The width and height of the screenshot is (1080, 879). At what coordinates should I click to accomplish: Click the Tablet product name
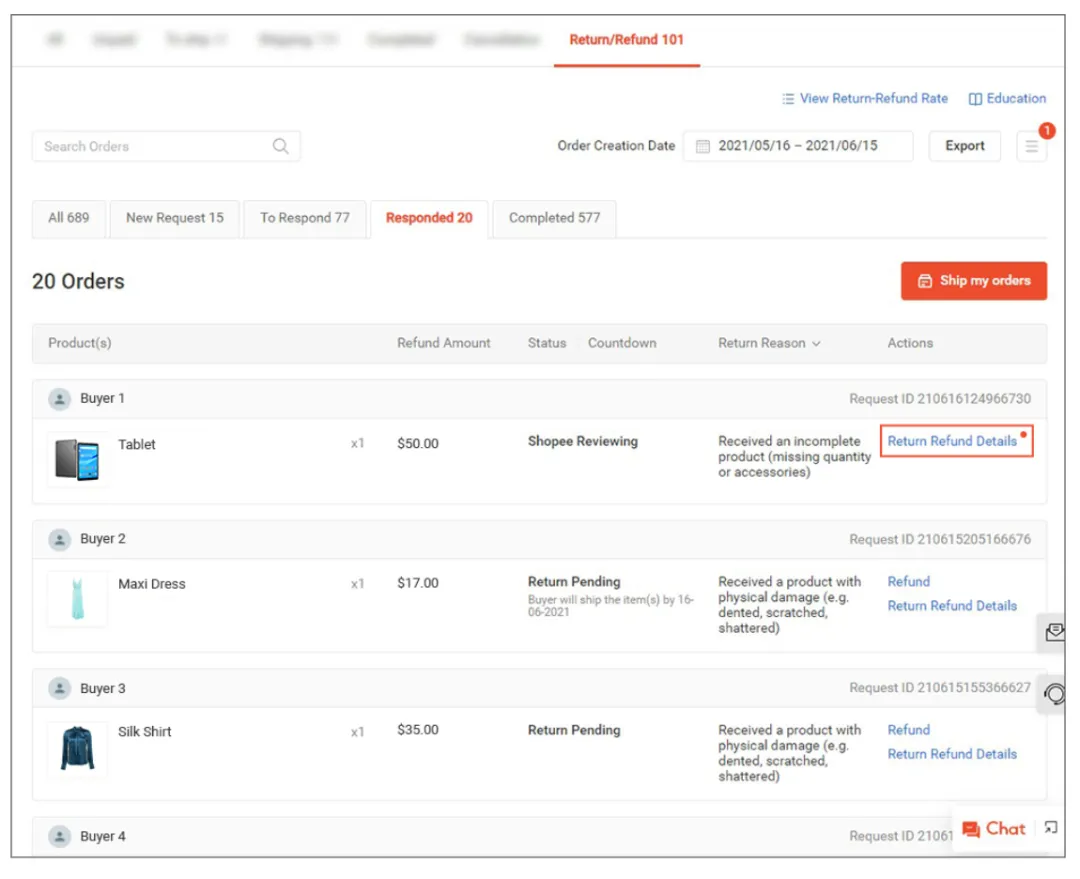point(136,445)
